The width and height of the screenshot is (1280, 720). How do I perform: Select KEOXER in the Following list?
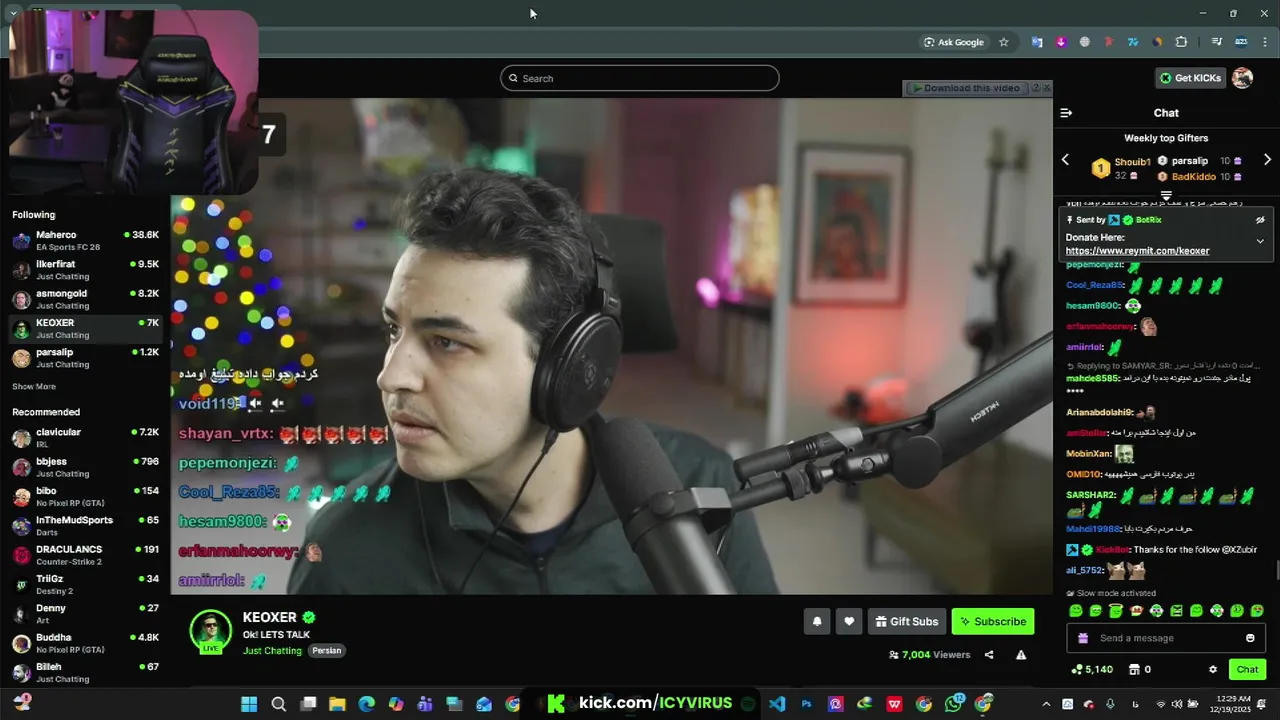point(85,329)
